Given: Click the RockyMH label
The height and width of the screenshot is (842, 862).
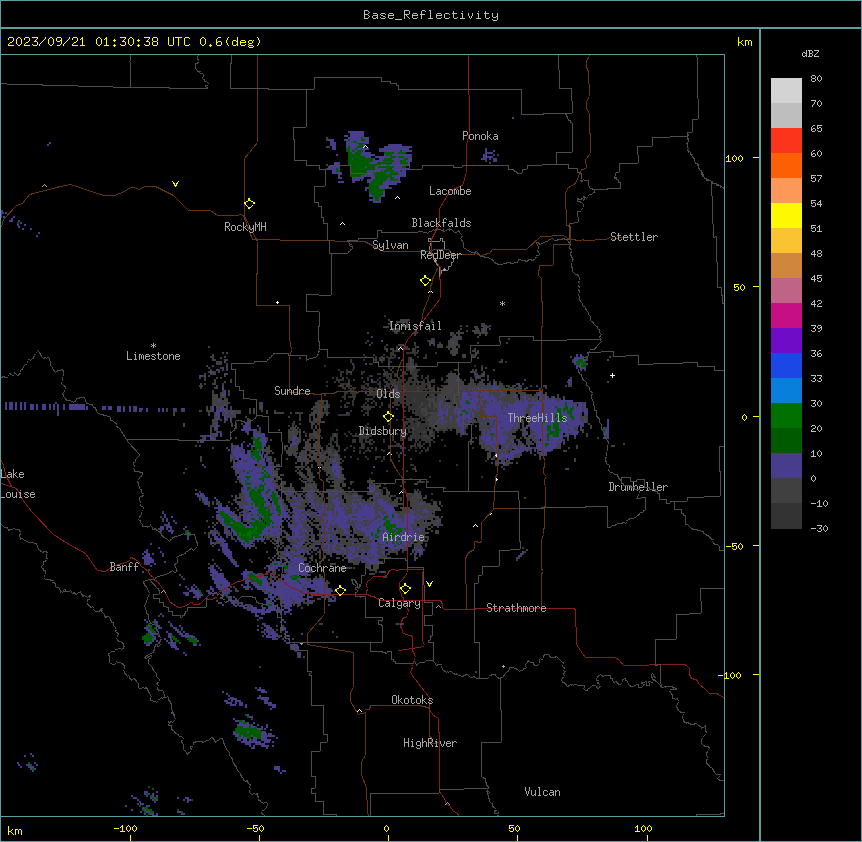Looking at the screenshot, I should (245, 227).
